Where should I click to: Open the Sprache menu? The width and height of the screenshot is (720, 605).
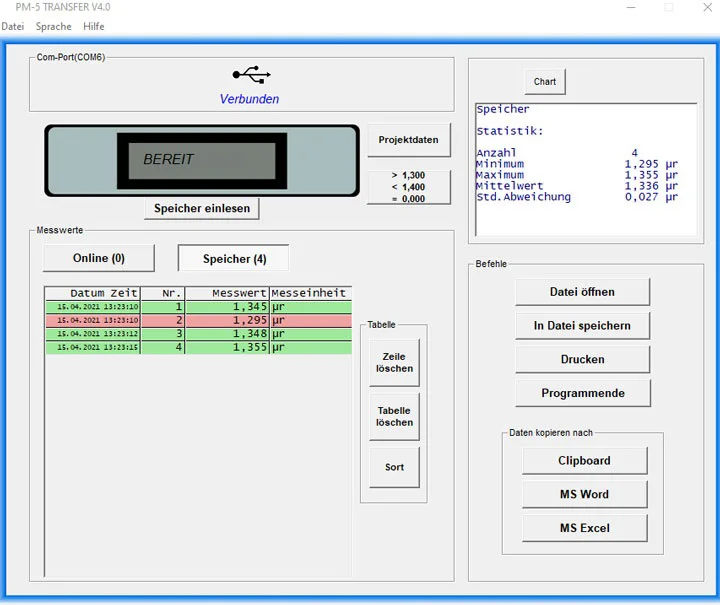point(53,26)
